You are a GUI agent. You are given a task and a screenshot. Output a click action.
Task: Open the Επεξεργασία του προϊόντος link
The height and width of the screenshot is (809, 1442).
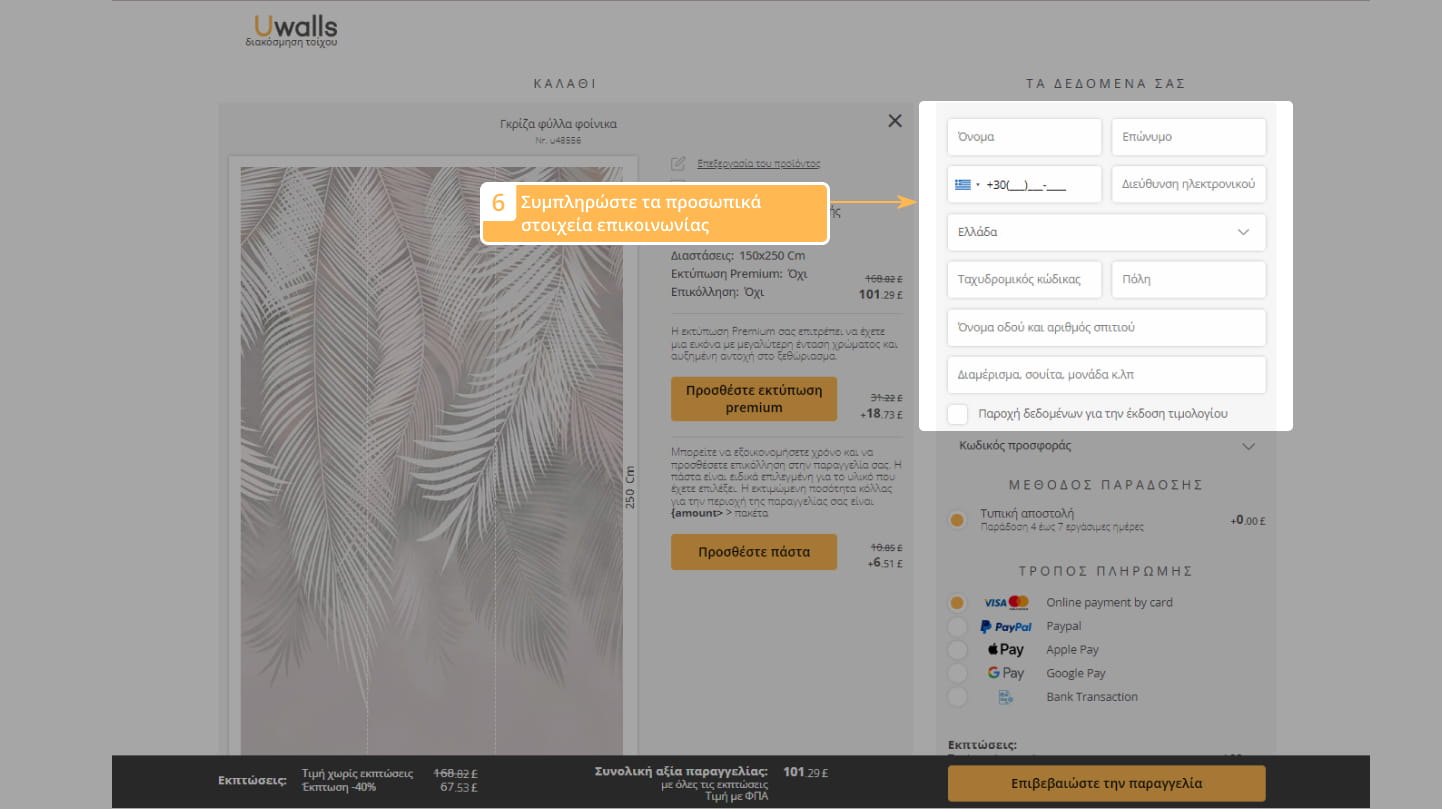click(x=758, y=163)
